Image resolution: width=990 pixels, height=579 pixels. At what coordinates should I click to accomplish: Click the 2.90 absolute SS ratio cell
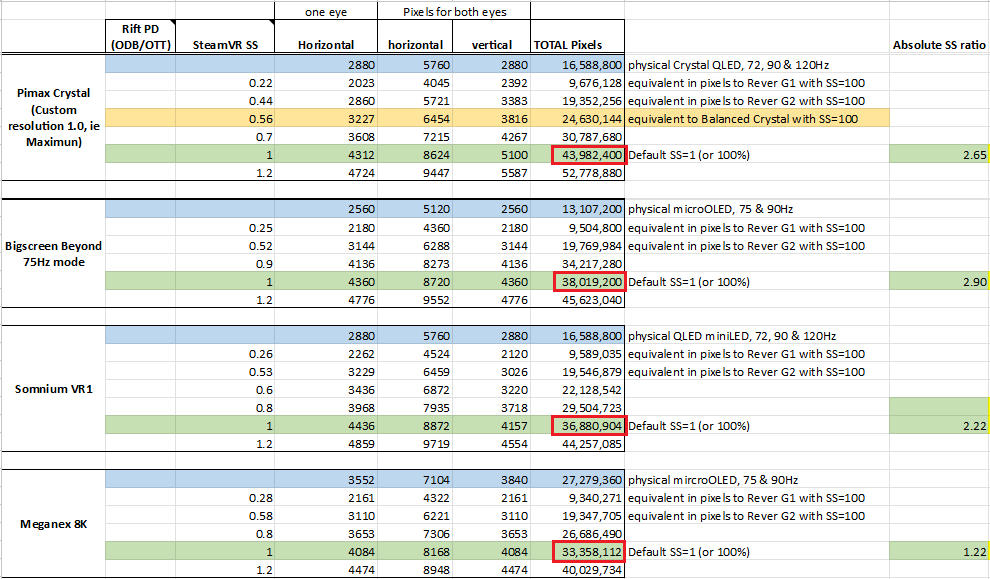tap(939, 282)
